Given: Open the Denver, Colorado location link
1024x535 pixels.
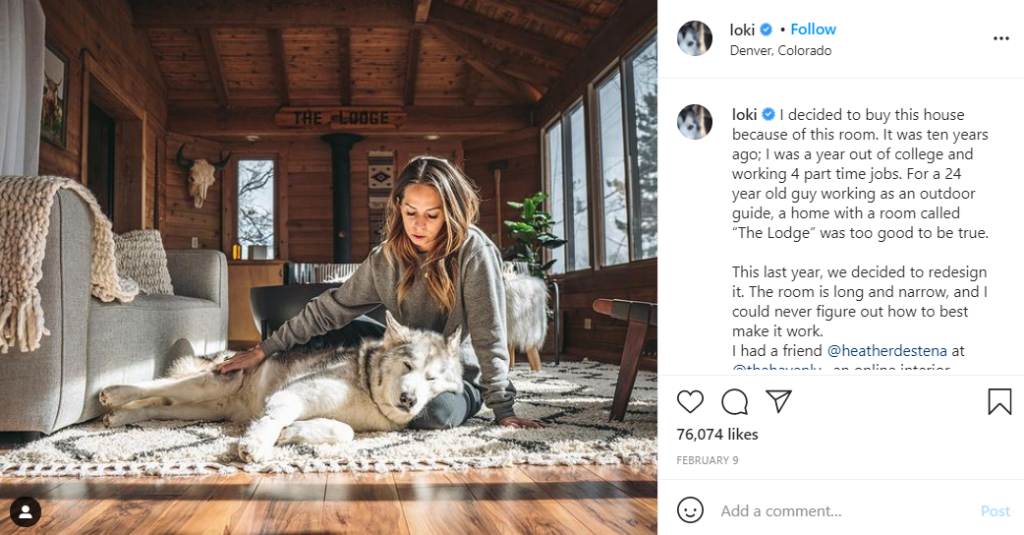Looking at the screenshot, I should (x=780, y=50).
